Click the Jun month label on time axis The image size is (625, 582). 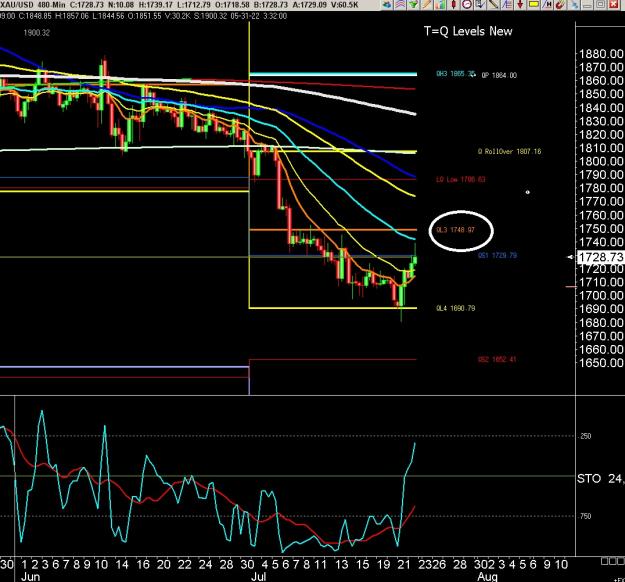click(30, 576)
